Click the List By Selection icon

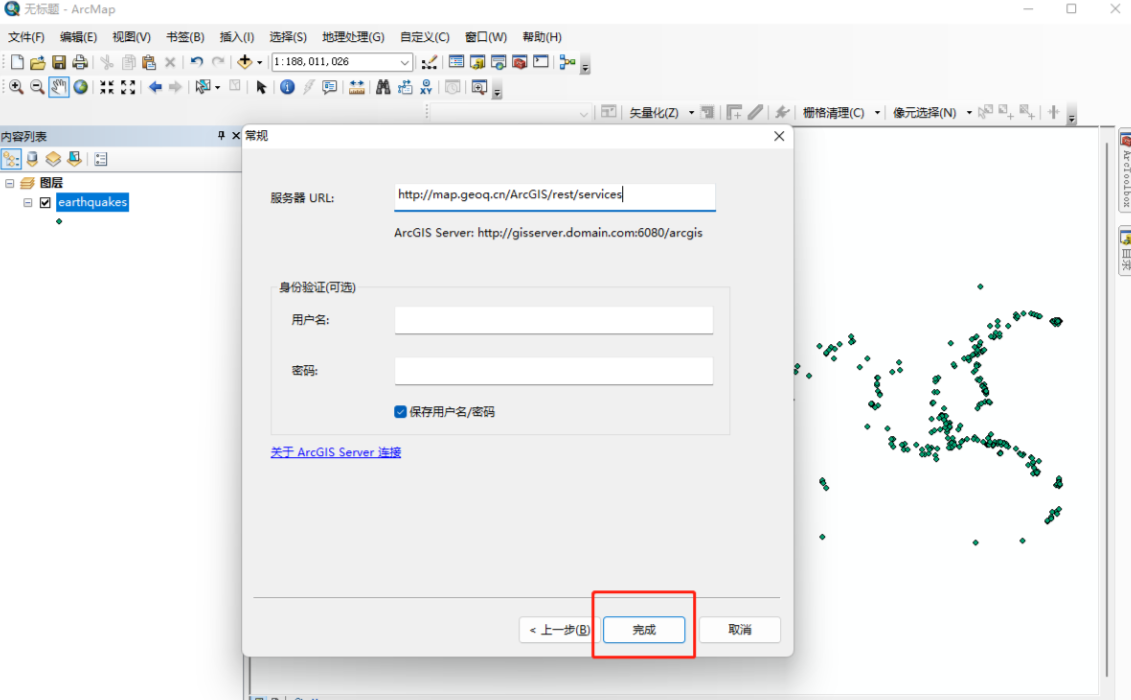tap(74, 159)
